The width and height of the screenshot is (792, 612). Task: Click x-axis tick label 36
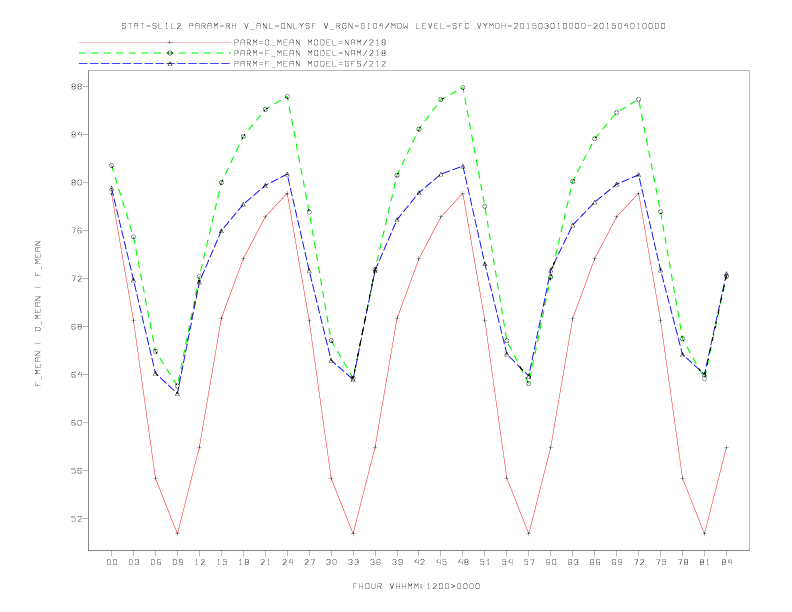coord(375,562)
